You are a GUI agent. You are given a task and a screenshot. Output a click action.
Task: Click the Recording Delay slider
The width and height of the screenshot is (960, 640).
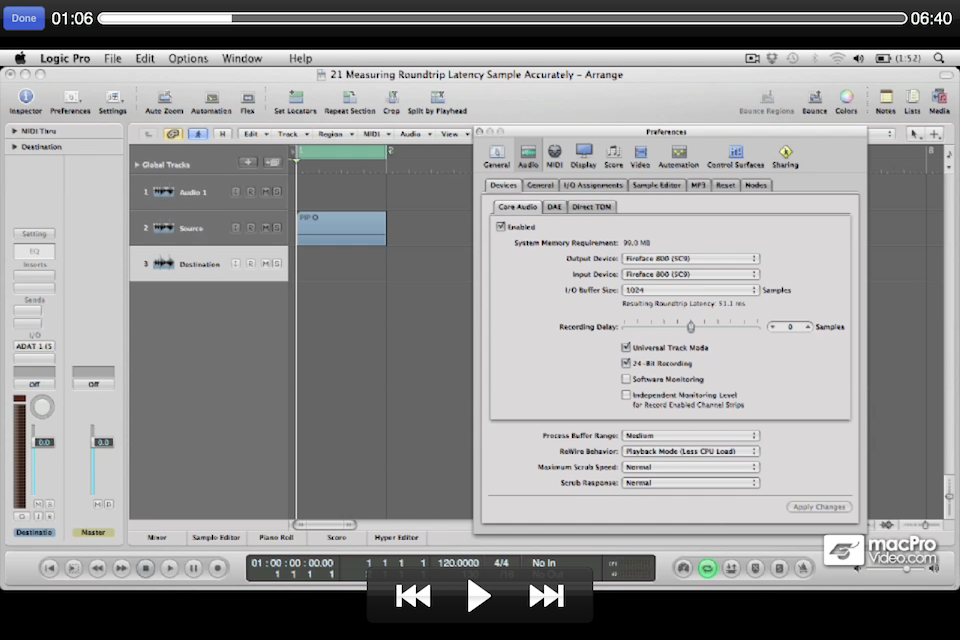691,326
